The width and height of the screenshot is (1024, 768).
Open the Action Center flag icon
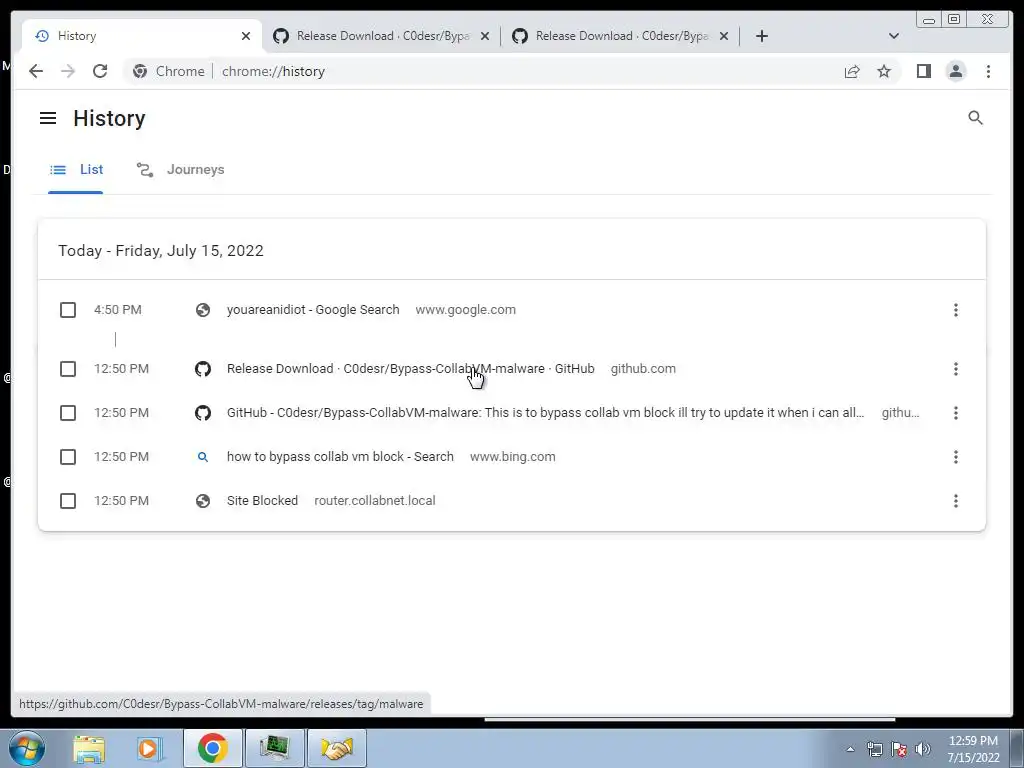click(x=899, y=749)
